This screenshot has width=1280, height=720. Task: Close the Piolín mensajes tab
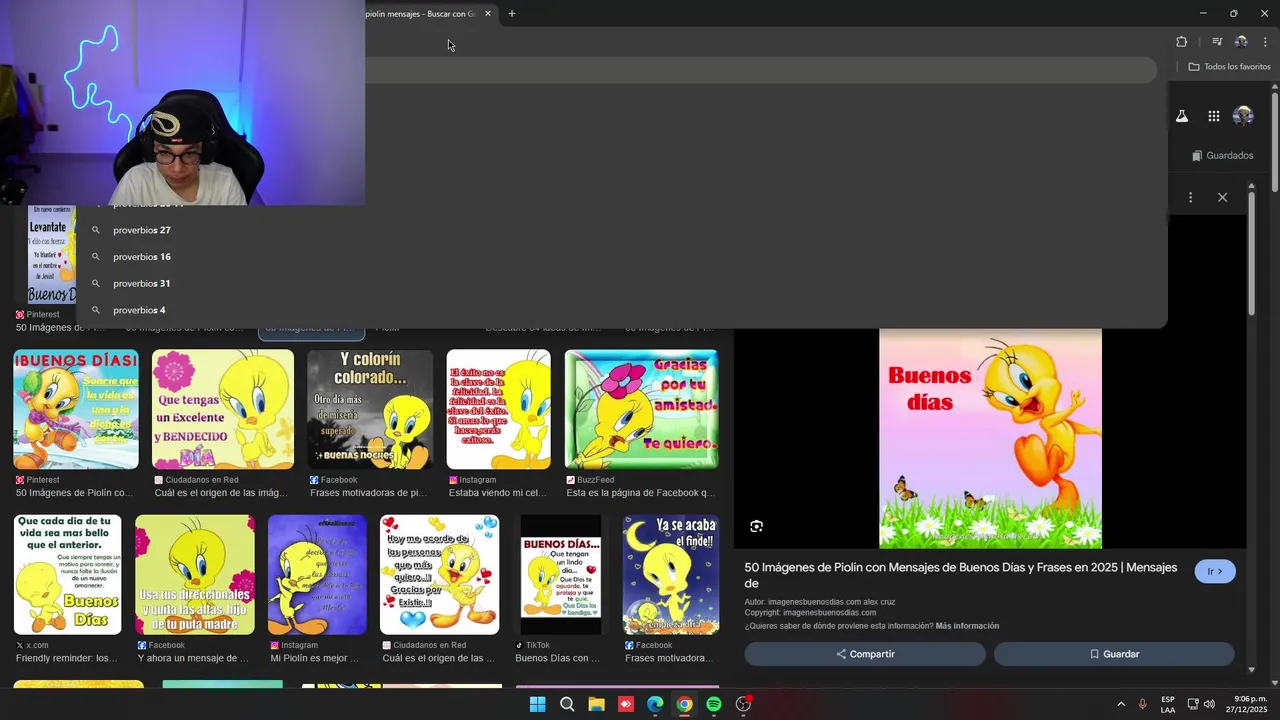point(487,14)
